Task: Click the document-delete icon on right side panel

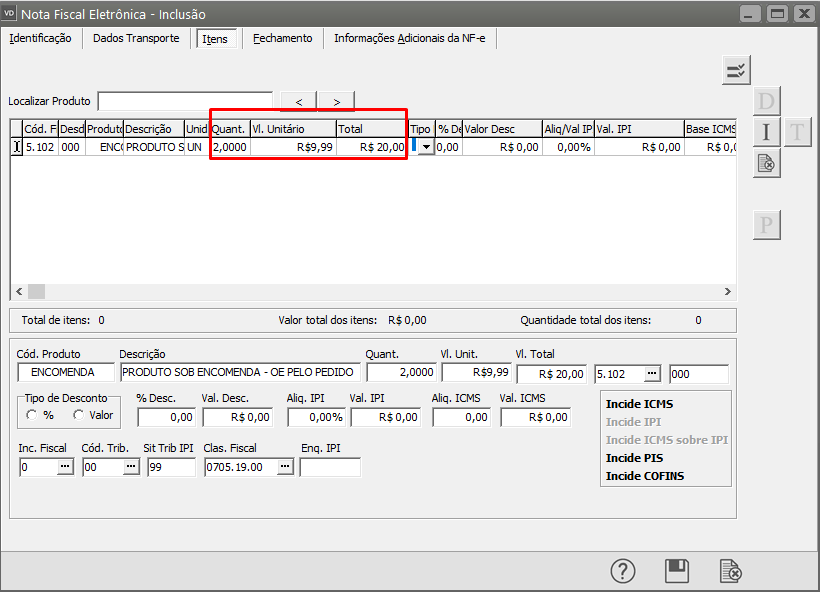Action: pos(766,163)
